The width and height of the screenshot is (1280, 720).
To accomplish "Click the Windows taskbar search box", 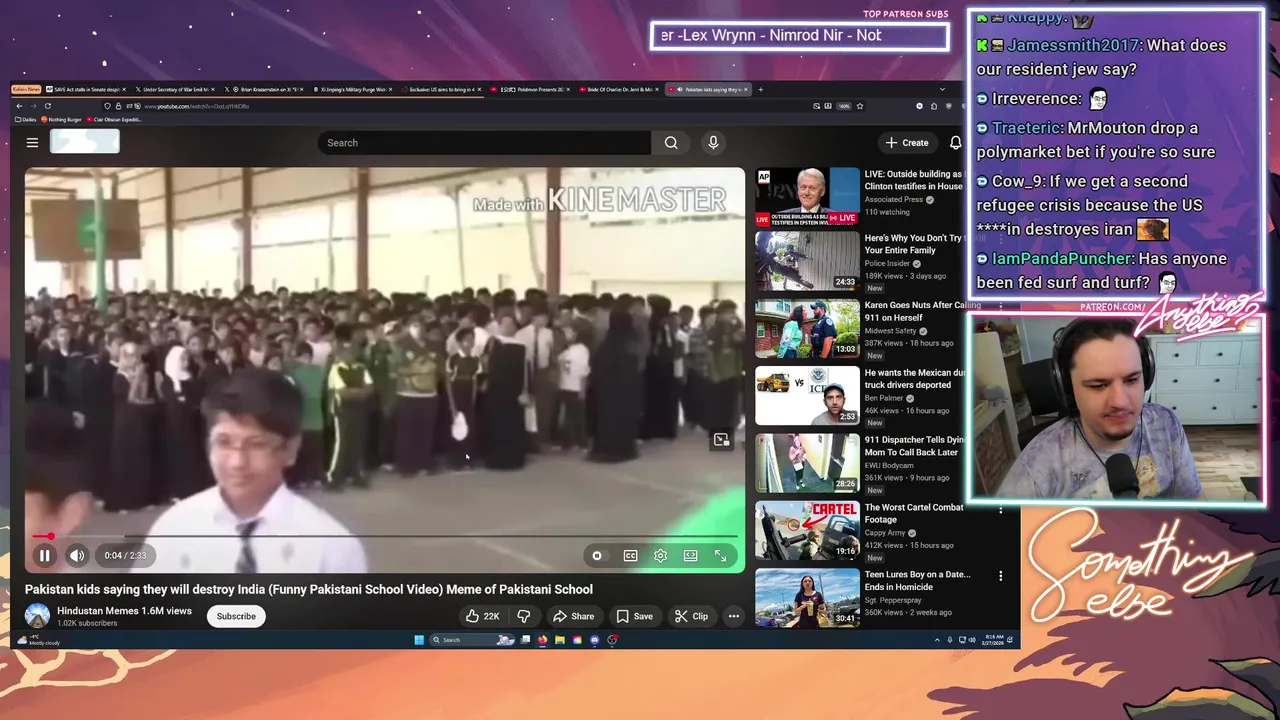I will point(473,640).
